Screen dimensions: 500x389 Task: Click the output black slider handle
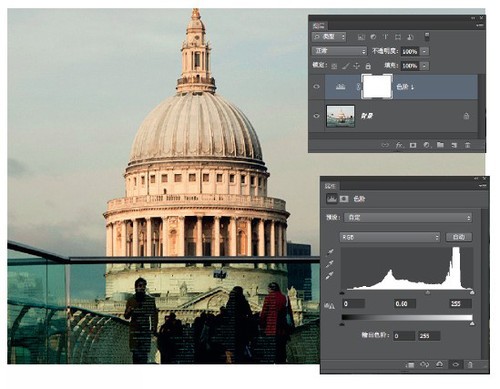(x=342, y=324)
